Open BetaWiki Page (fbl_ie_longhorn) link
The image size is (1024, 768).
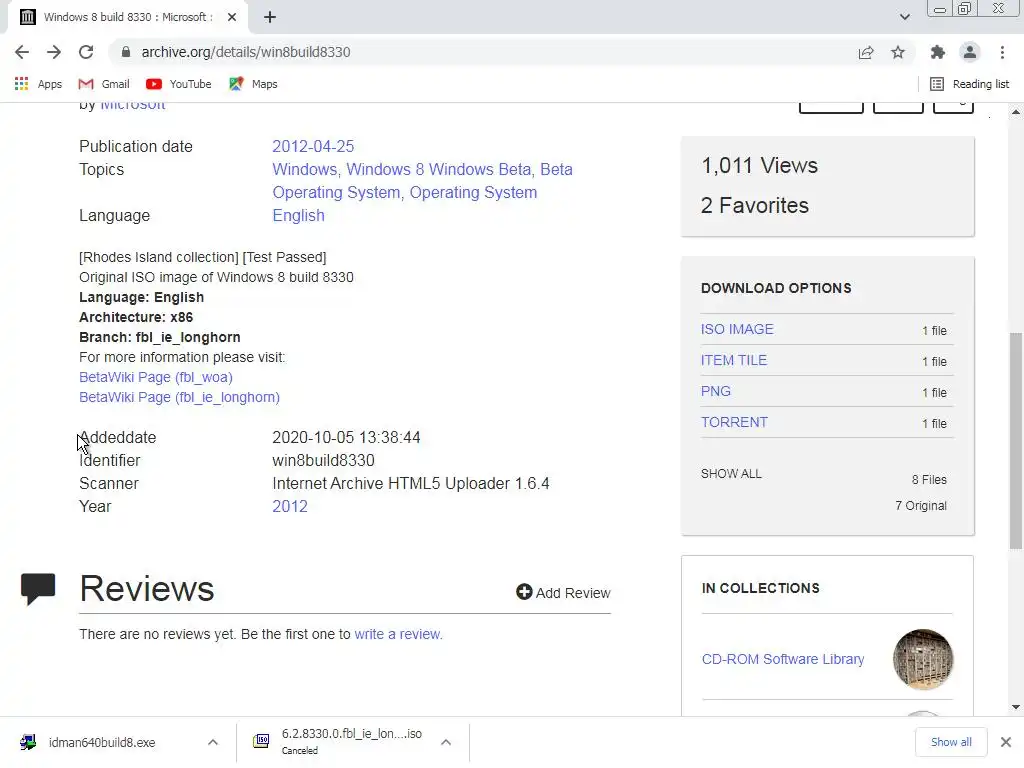[x=179, y=397]
